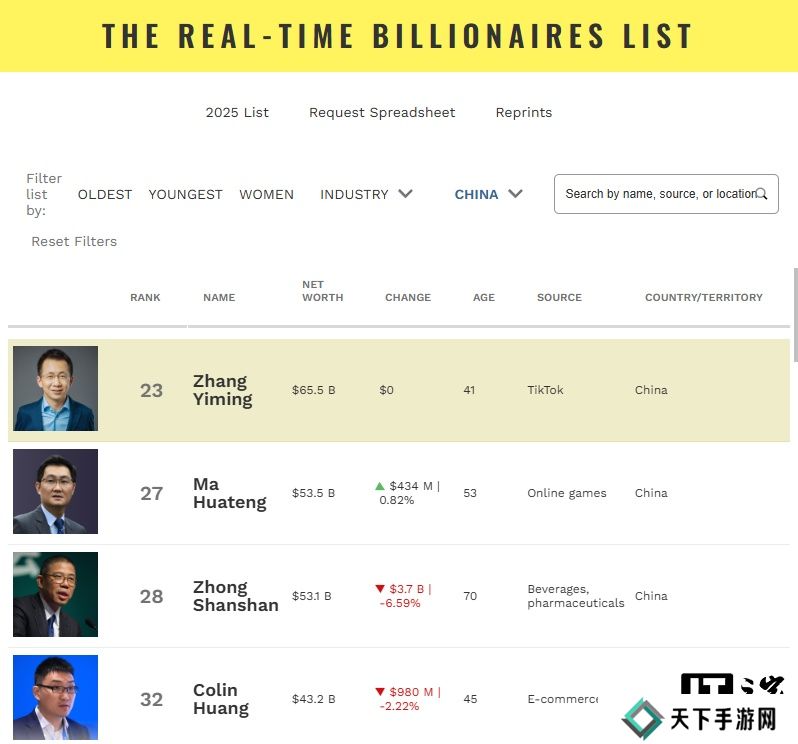
Task: Sort by Net Worth column header
Action: pos(322,291)
